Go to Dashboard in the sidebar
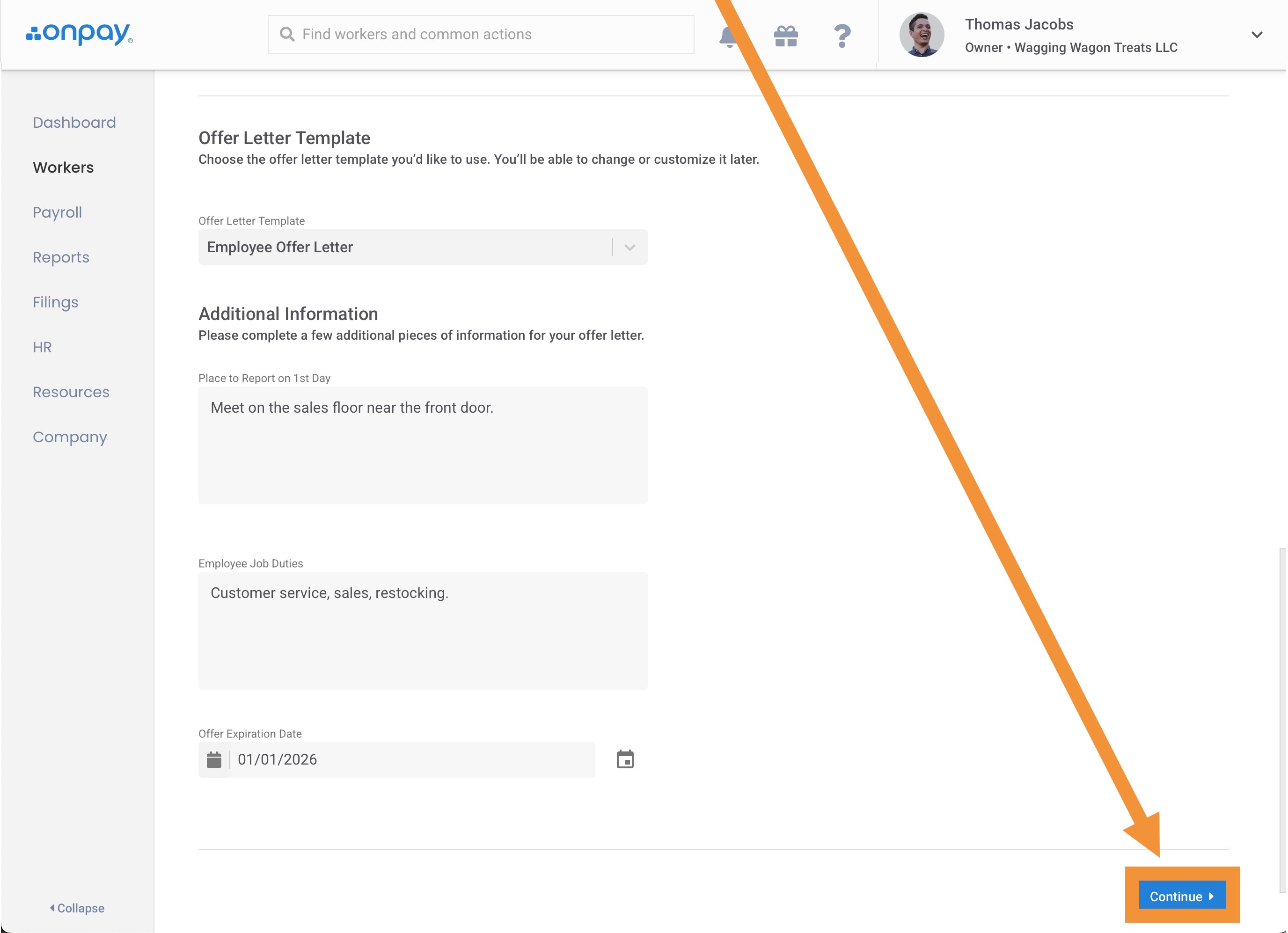 pos(74,123)
